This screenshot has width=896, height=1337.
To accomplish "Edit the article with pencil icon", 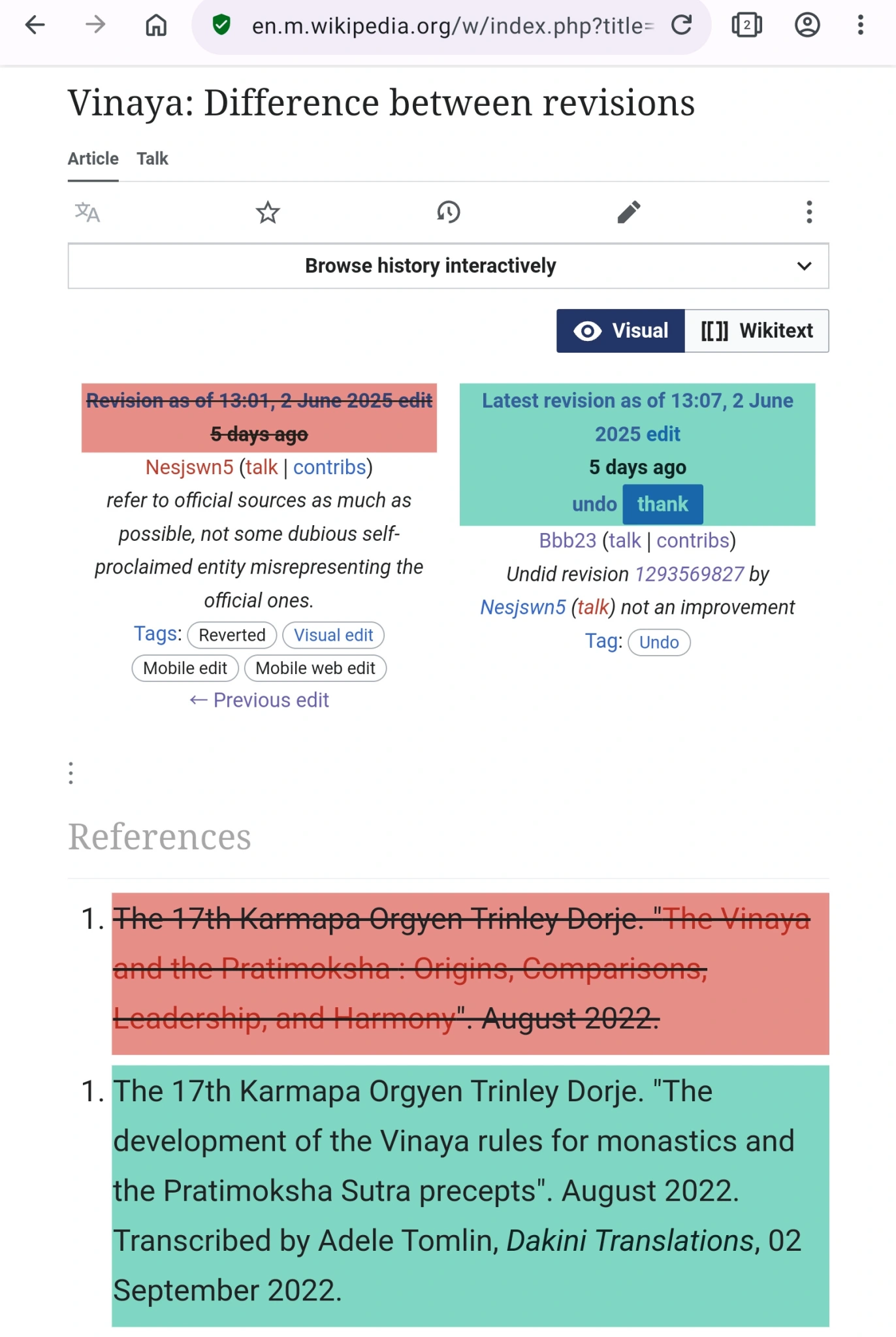I will pos(629,212).
